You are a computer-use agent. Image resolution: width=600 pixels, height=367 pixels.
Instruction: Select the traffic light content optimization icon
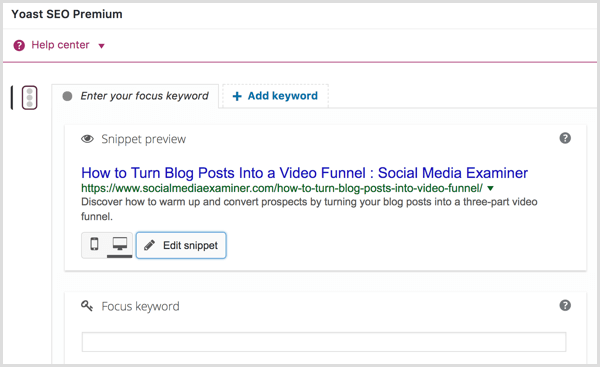(29, 98)
